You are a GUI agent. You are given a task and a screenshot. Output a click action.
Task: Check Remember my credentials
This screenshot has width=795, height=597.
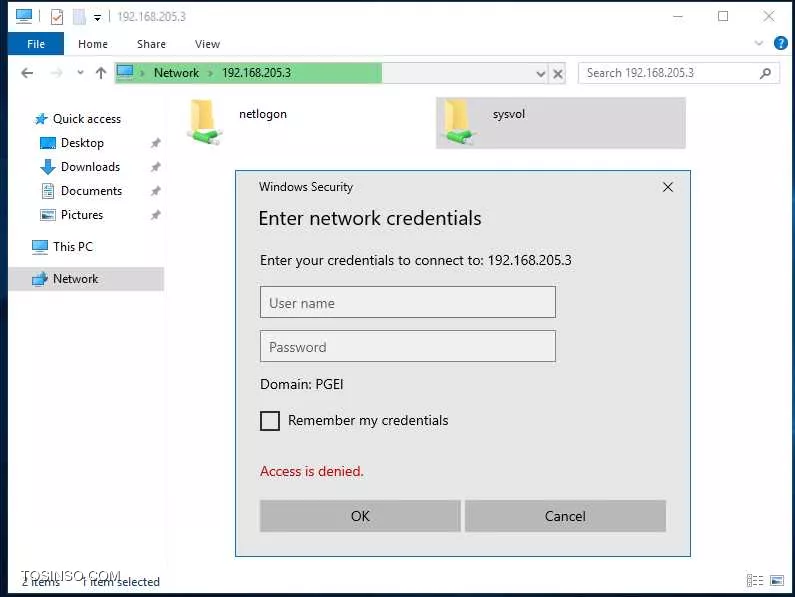tap(270, 421)
